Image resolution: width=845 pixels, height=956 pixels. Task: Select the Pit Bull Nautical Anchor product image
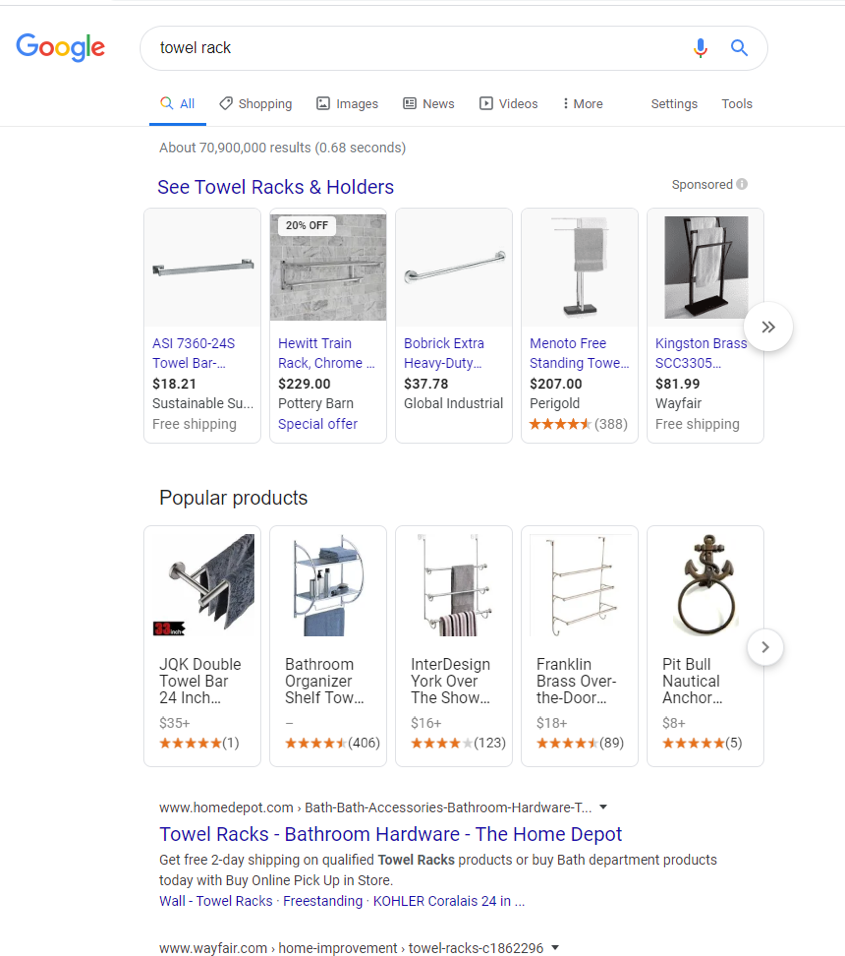705,585
